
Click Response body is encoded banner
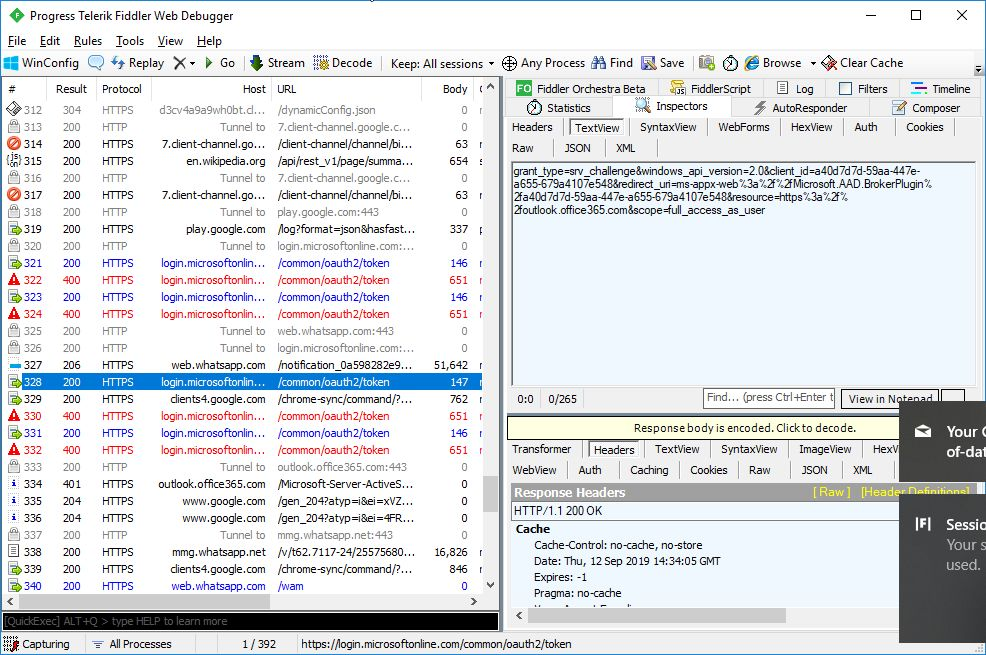(703, 428)
